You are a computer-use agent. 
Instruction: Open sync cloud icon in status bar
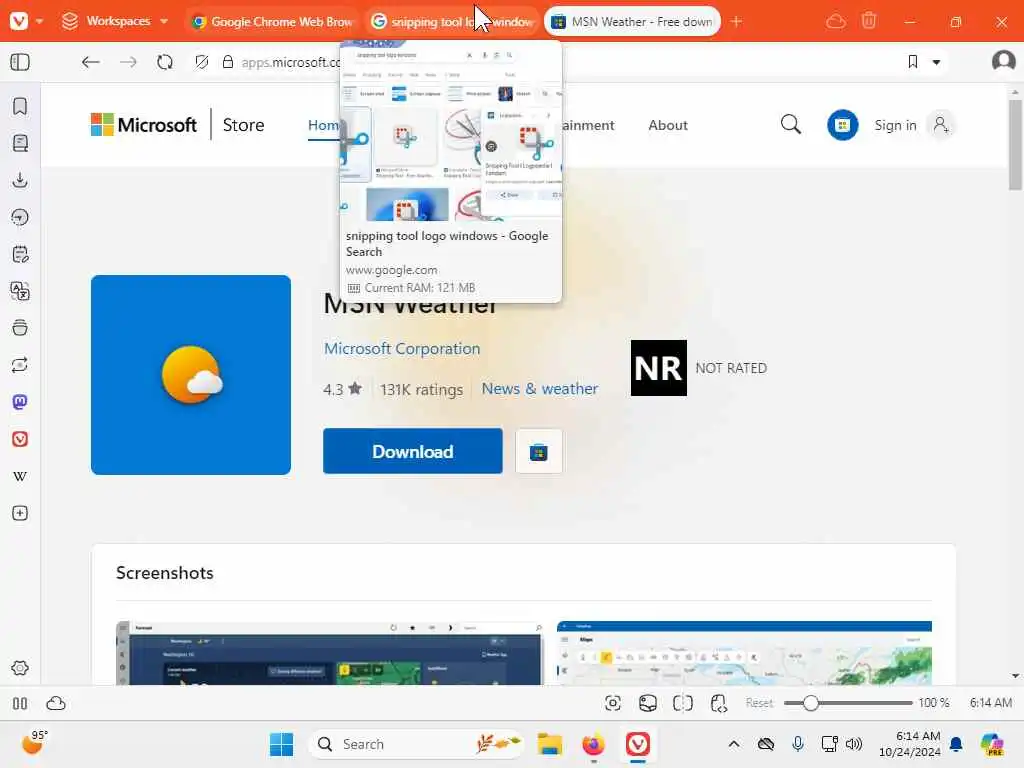click(56, 703)
